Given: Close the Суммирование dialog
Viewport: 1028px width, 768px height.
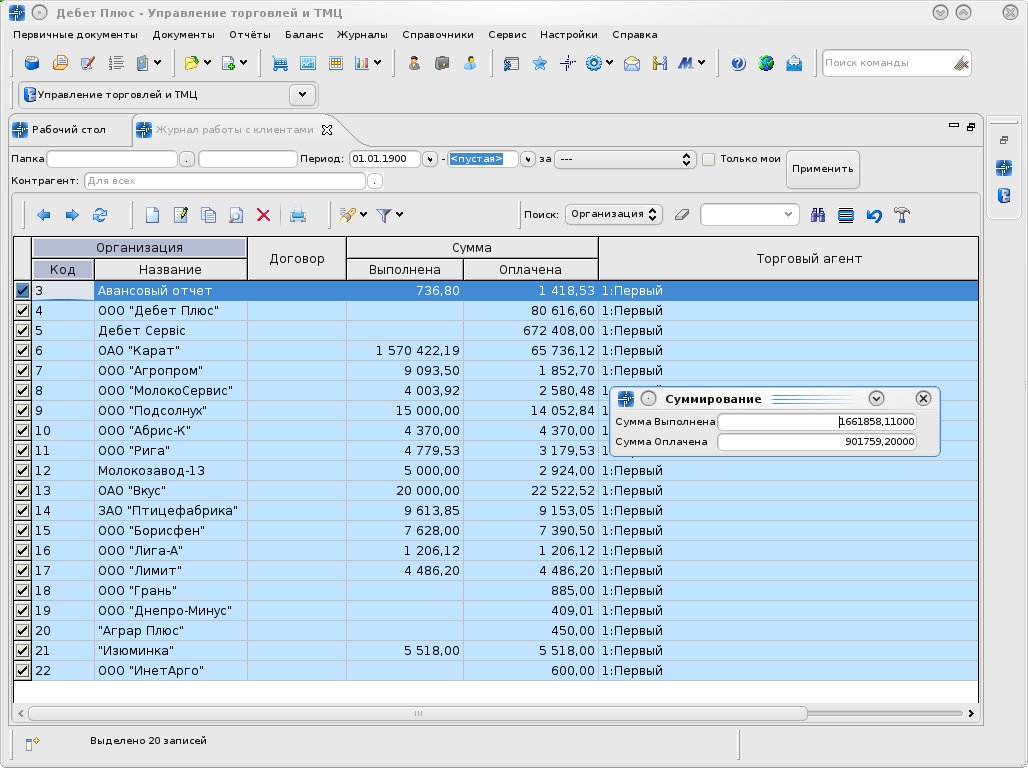Looking at the screenshot, I should click(x=923, y=398).
